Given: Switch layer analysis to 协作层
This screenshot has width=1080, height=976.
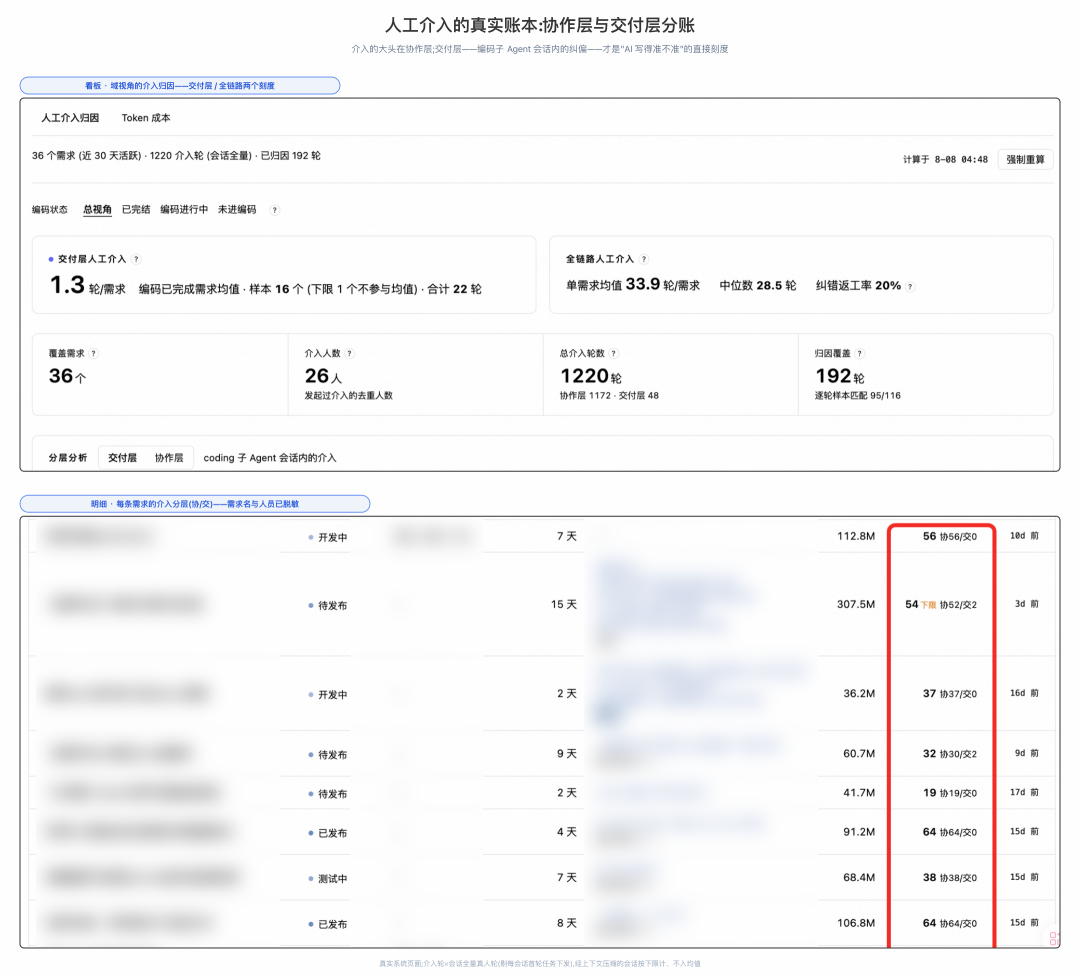Looking at the screenshot, I should tap(169, 457).
